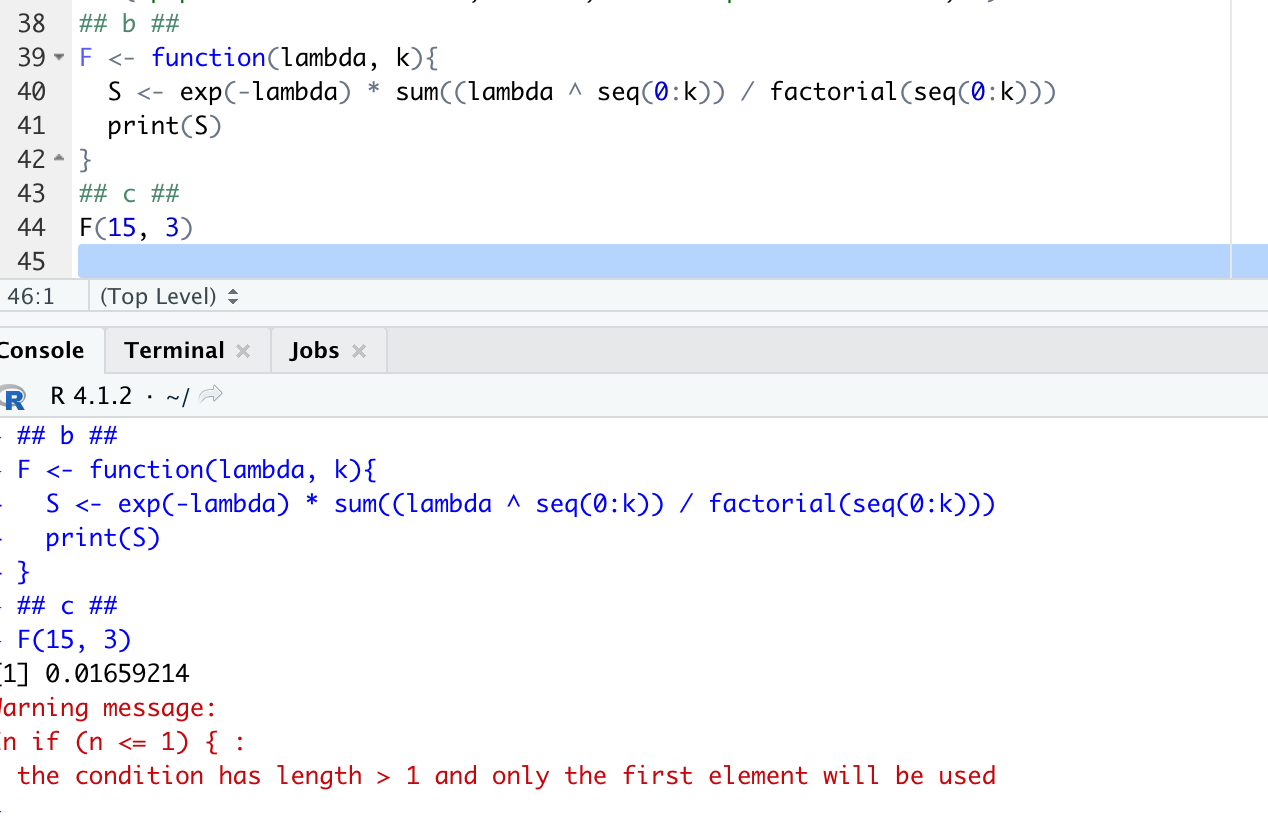Click the ~/ working directory link
The height and width of the screenshot is (840, 1268).
[x=180, y=395]
